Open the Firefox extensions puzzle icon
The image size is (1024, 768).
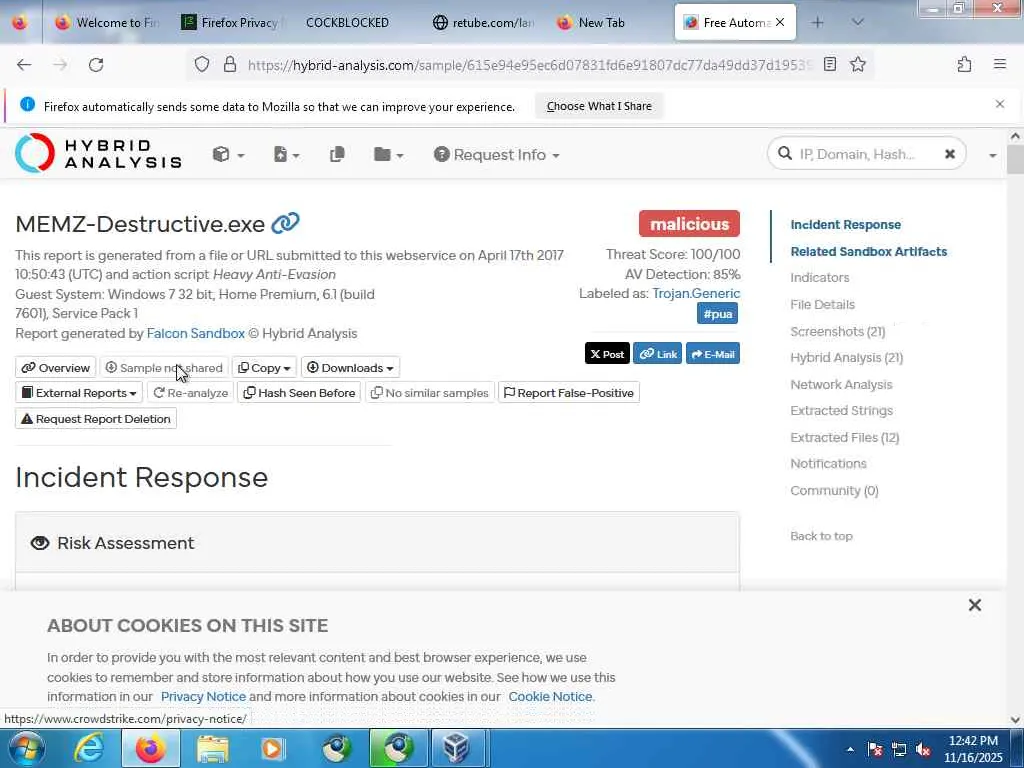pos(964,64)
